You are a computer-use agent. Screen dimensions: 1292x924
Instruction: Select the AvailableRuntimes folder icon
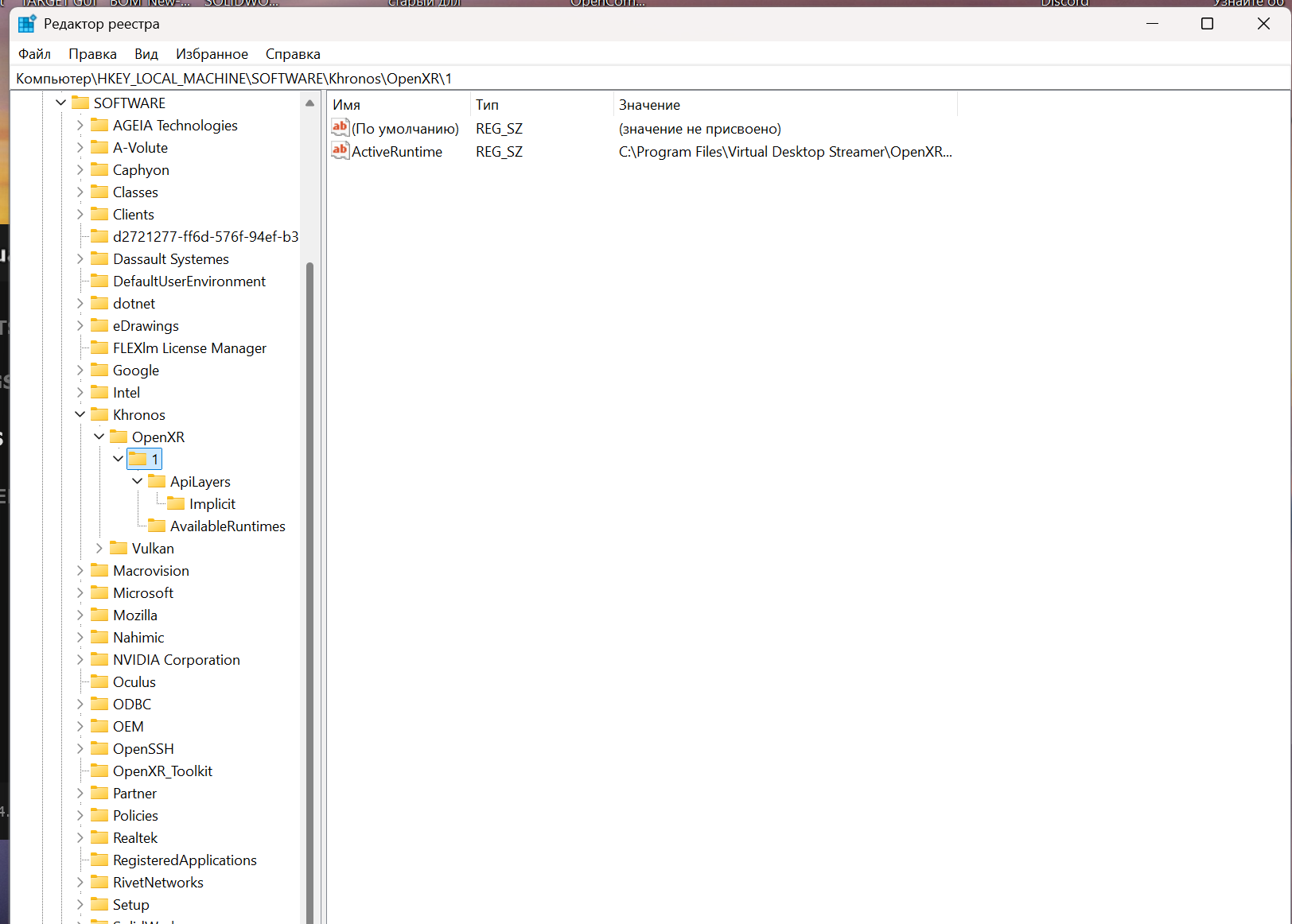[x=157, y=526]
